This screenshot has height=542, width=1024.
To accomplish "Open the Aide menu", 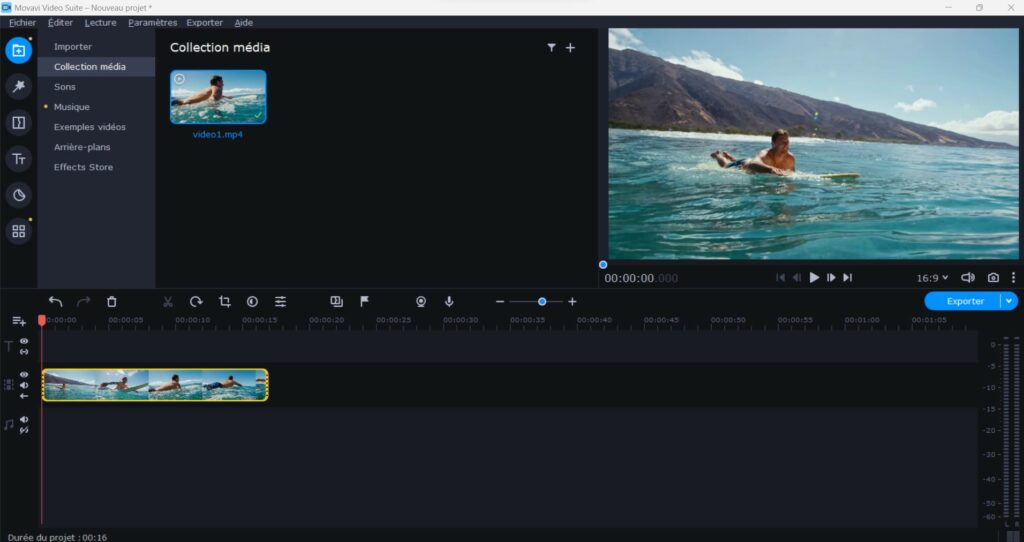I will tap(244, 22).
